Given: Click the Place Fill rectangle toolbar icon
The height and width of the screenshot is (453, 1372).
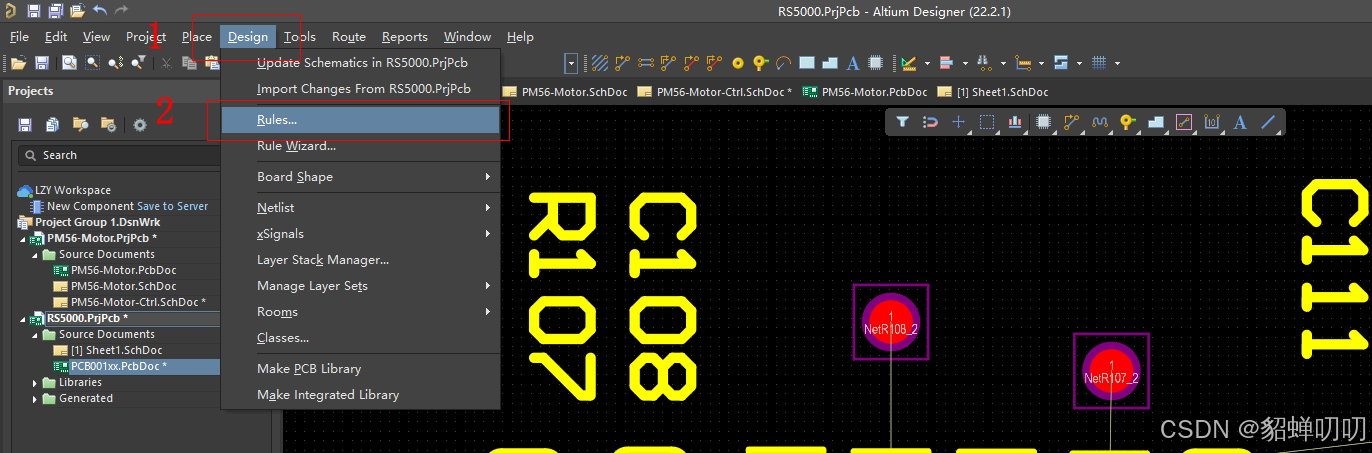Looking at the screenshot, I should [807, 63].
